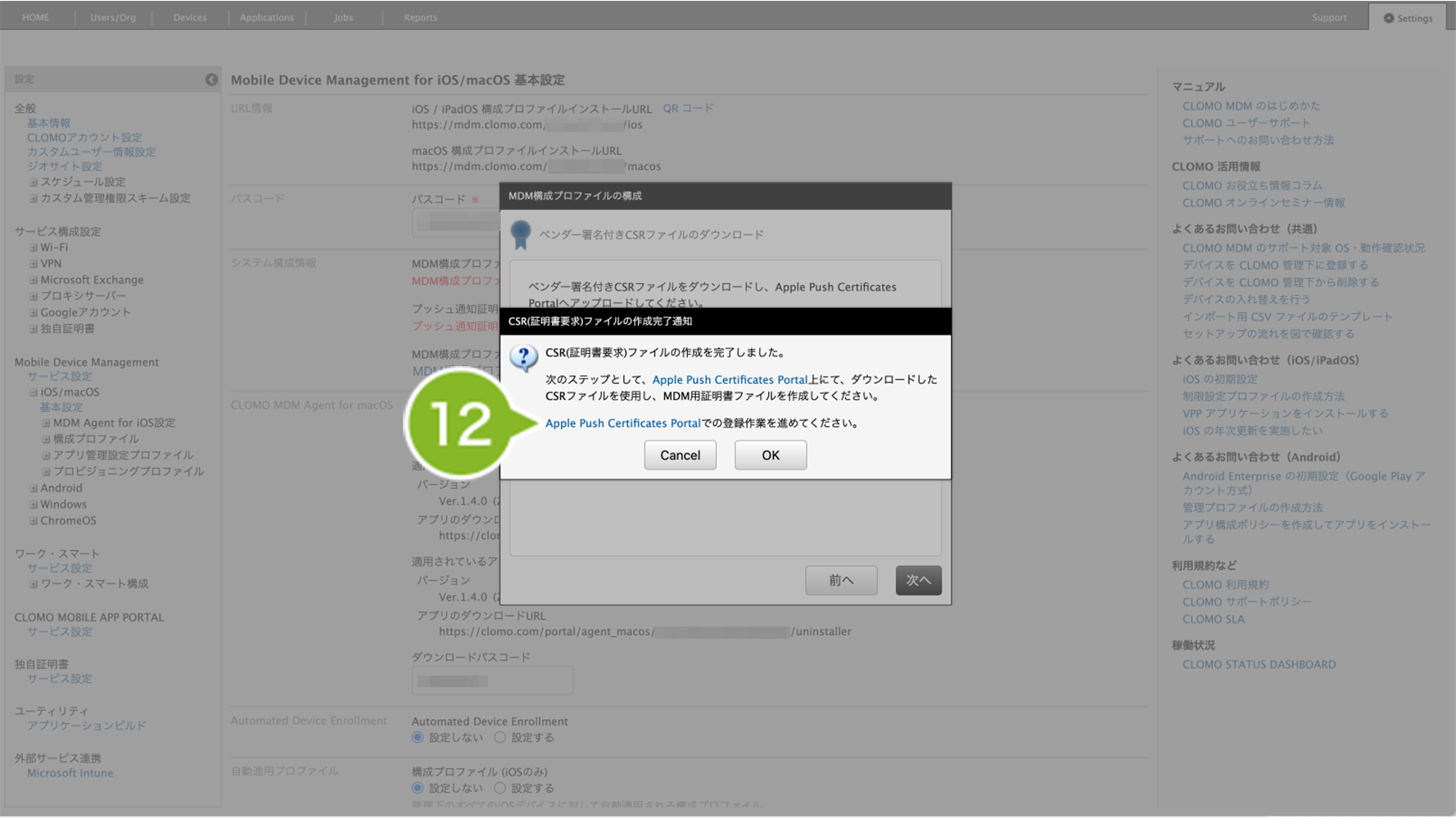The image size is (1456, 819).
Task: Open the Settings gear tab
Action: (1409, 18)
